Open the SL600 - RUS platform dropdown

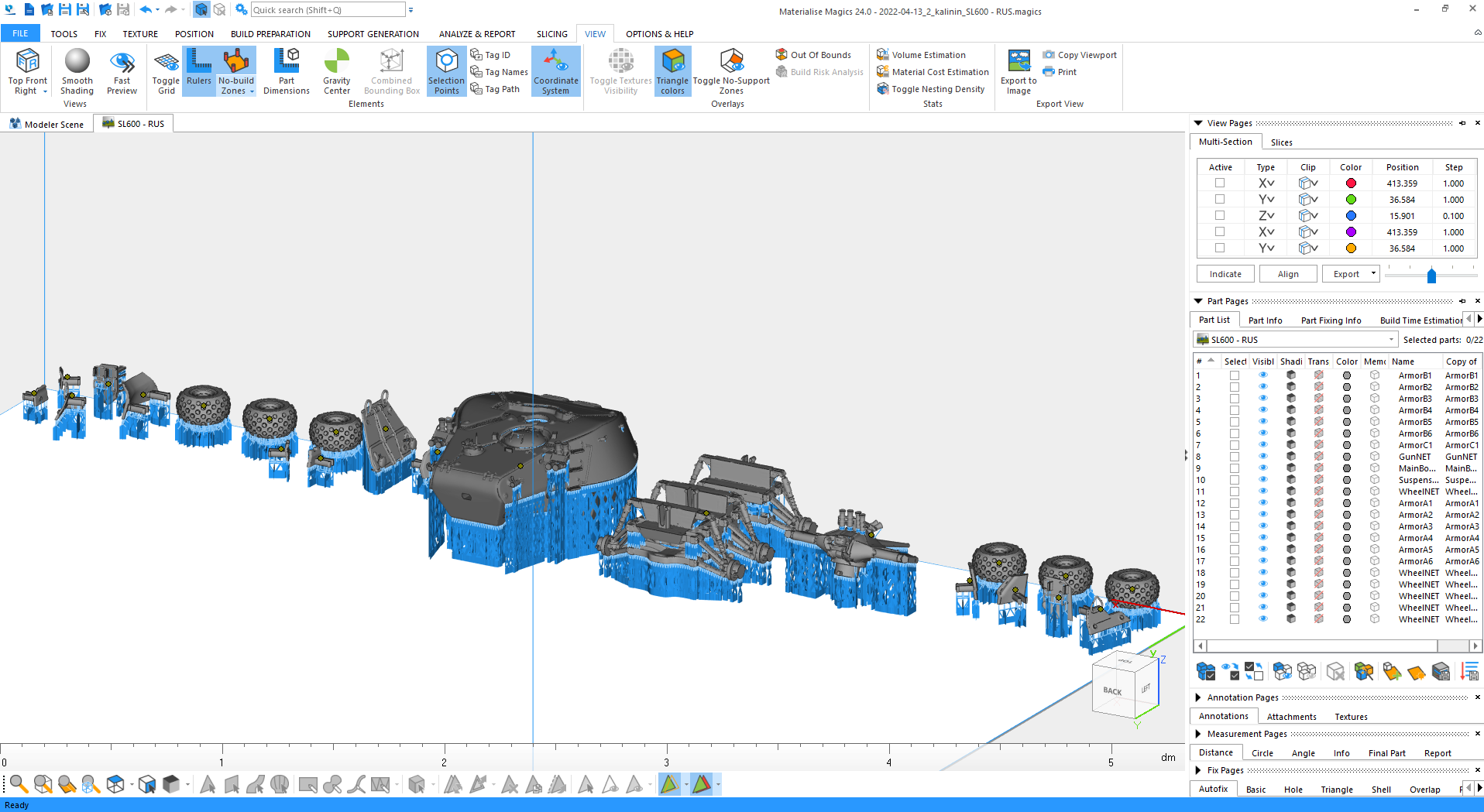click(1391, 340)
